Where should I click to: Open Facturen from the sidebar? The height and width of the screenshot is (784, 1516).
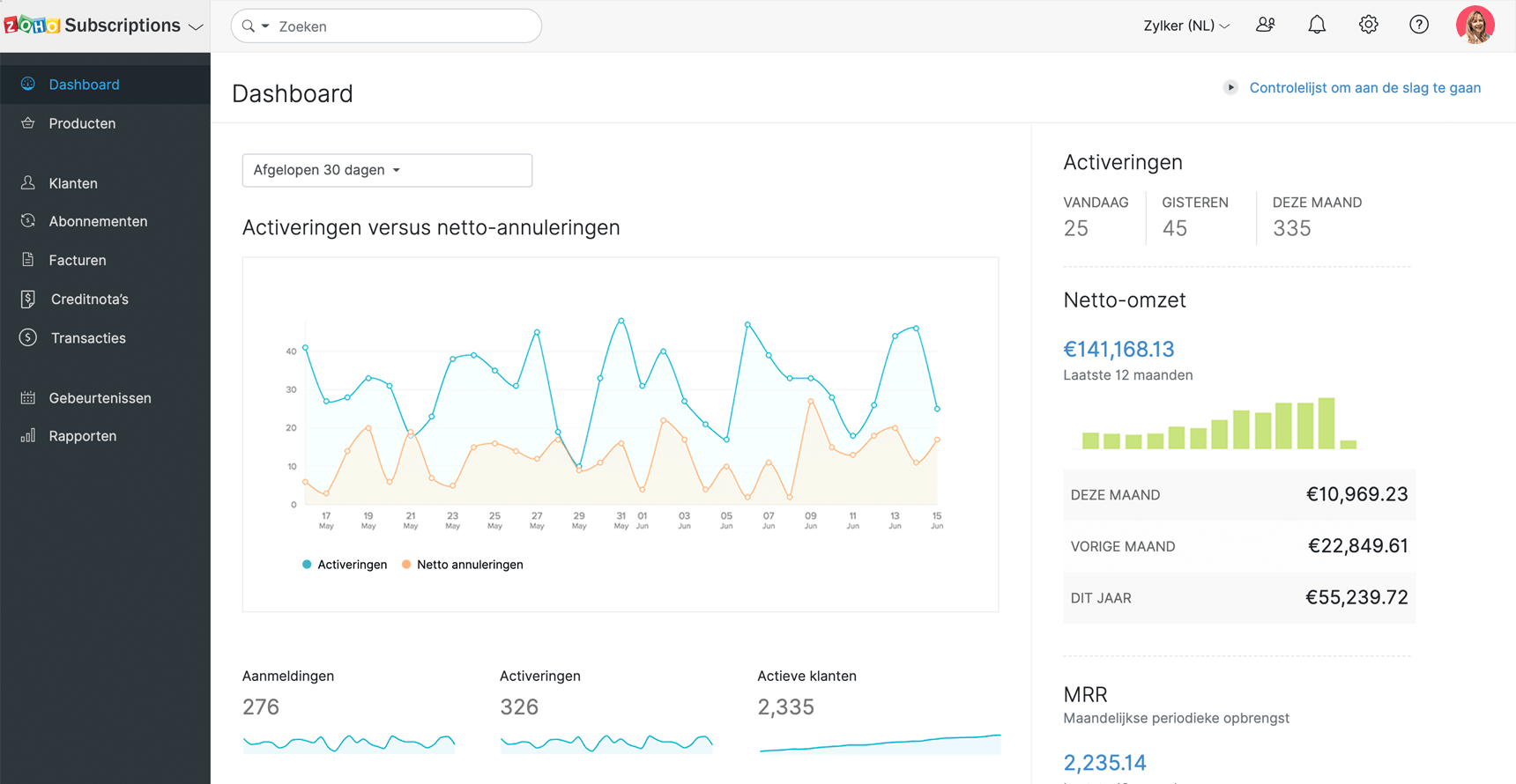[78, 261]
